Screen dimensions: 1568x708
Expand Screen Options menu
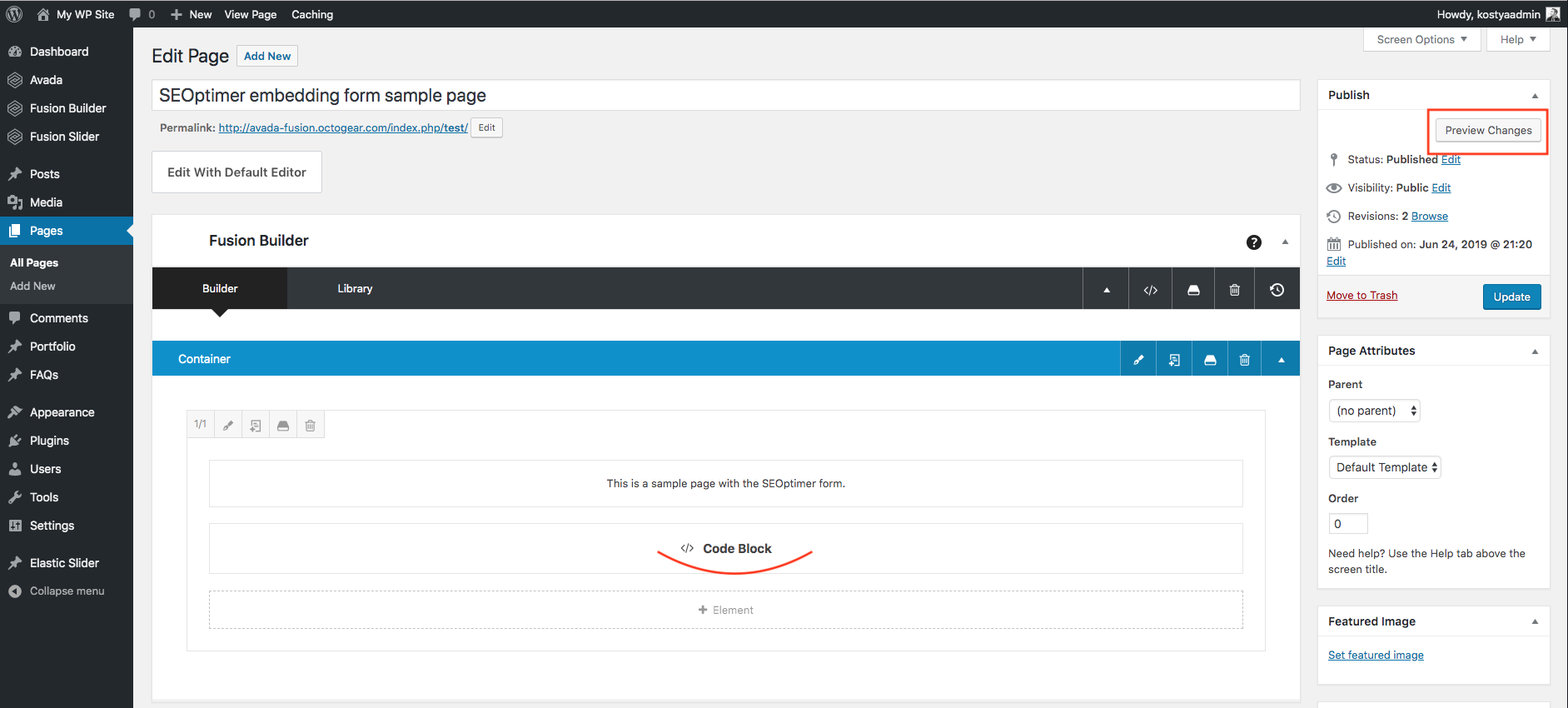tap(1421, 39)
